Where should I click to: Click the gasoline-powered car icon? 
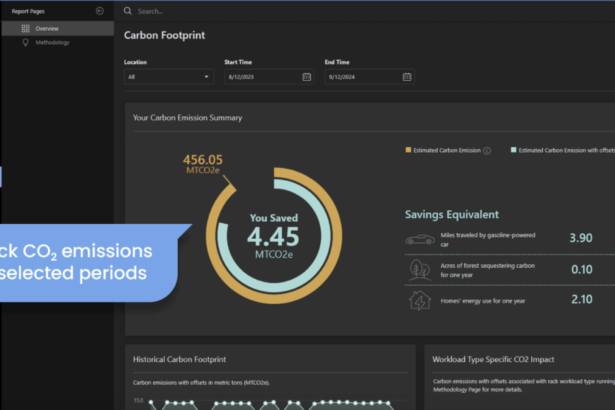[x=420, y=239]
